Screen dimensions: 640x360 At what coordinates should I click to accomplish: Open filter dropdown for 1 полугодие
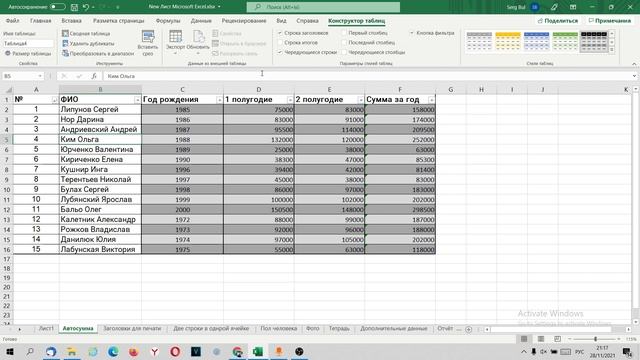290,100
